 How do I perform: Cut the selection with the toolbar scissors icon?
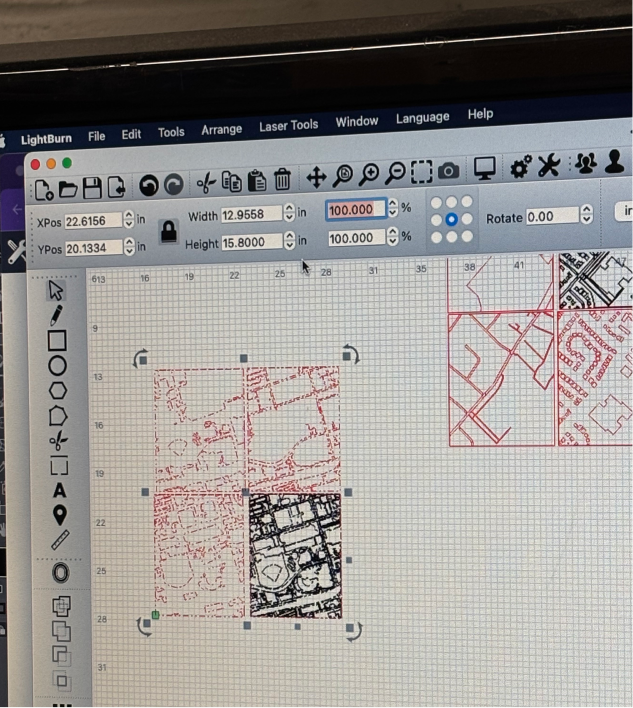pos(206,183)
